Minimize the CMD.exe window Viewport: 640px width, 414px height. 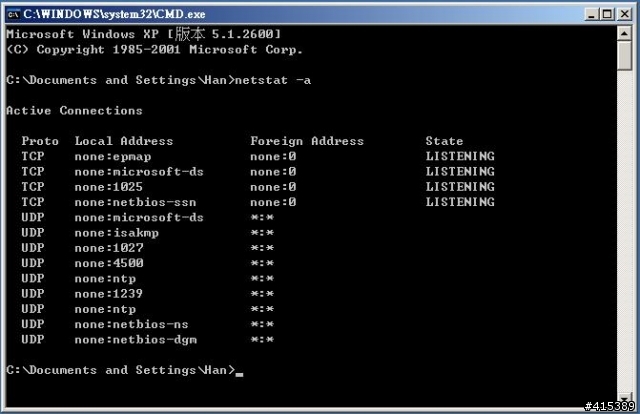click(591, 14)
